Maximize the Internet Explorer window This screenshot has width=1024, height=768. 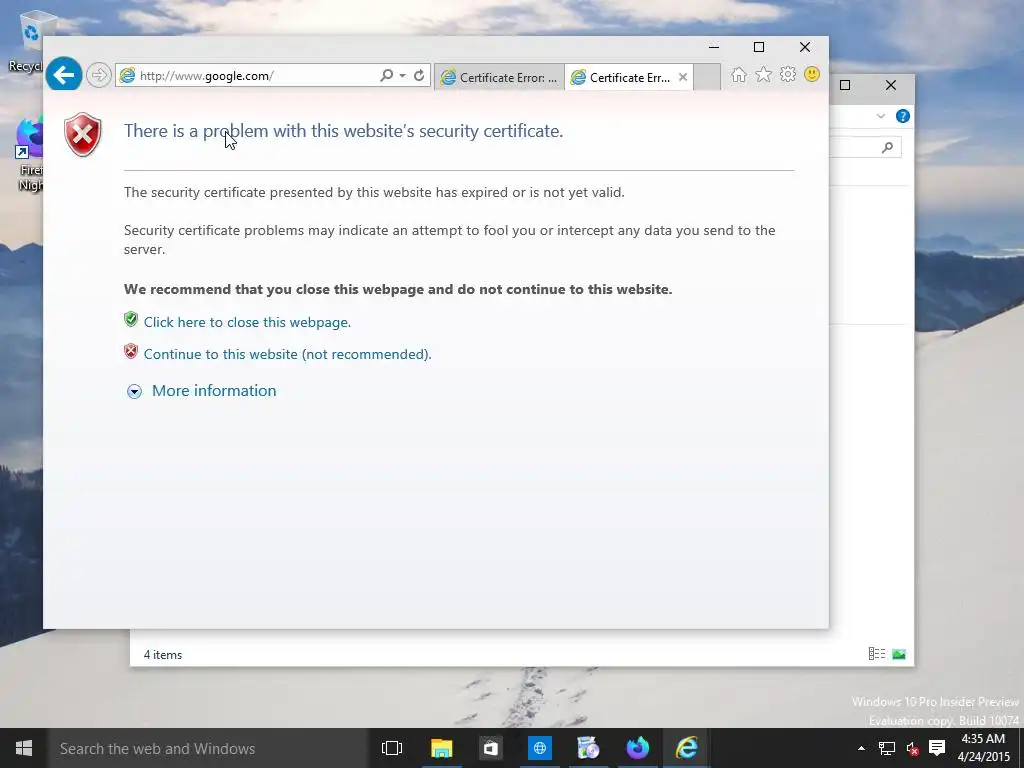coord(759,47)
